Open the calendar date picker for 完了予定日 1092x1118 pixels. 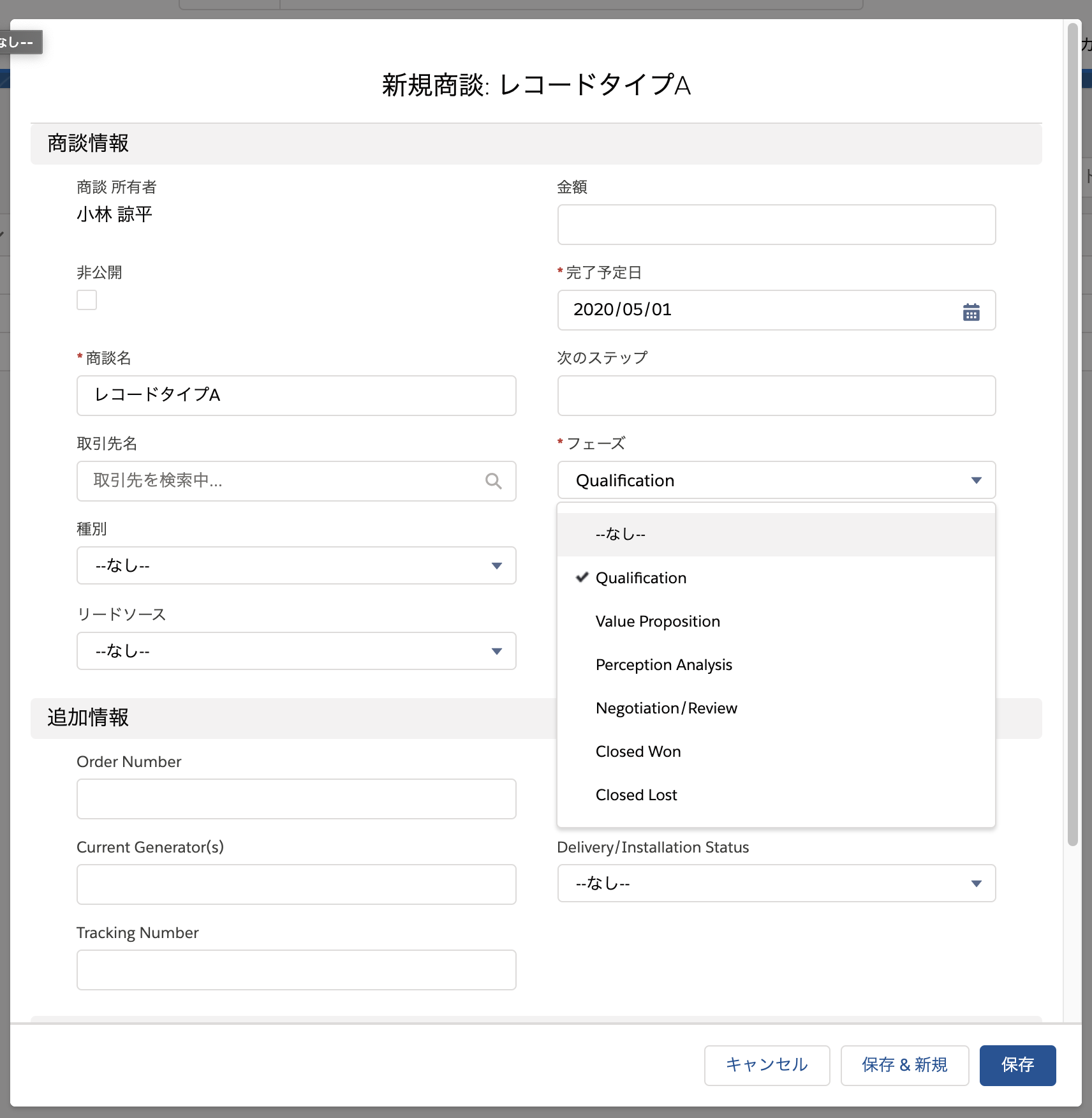coord(971,311)
